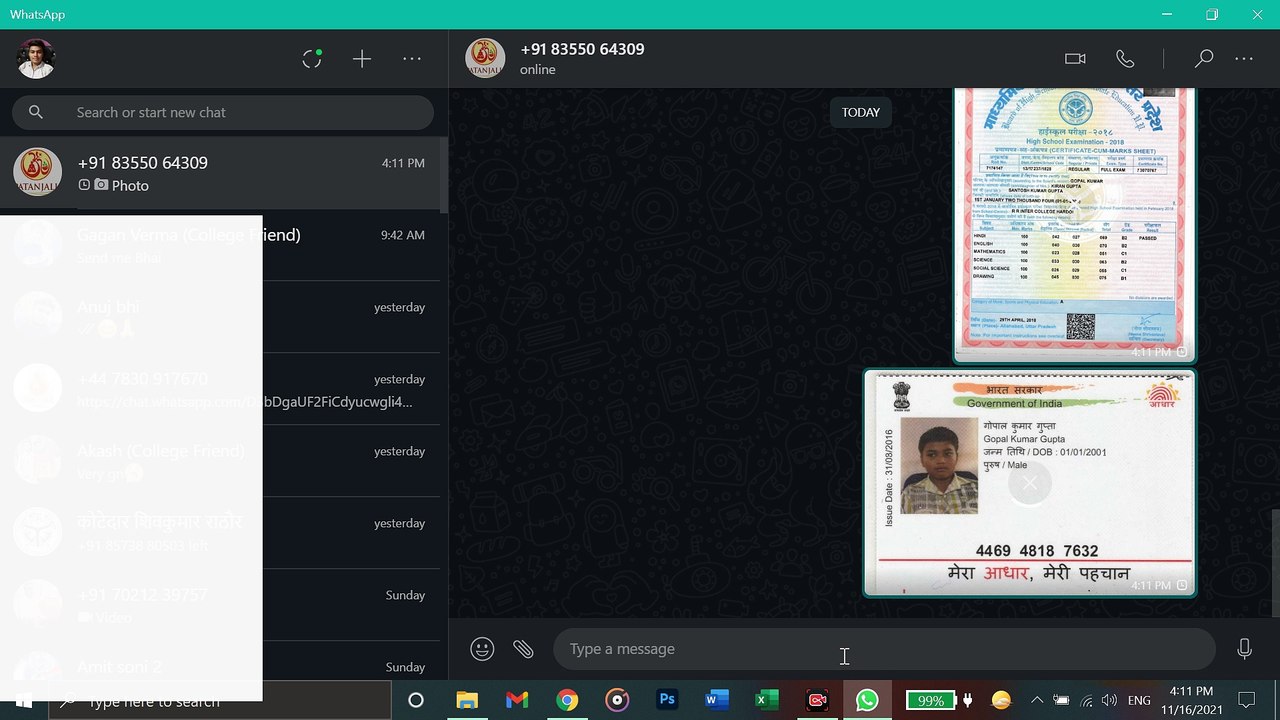The image size is (1280, 720).
Task: Select the +91 83550 64309 chat row
Action: tap(220, 173)
